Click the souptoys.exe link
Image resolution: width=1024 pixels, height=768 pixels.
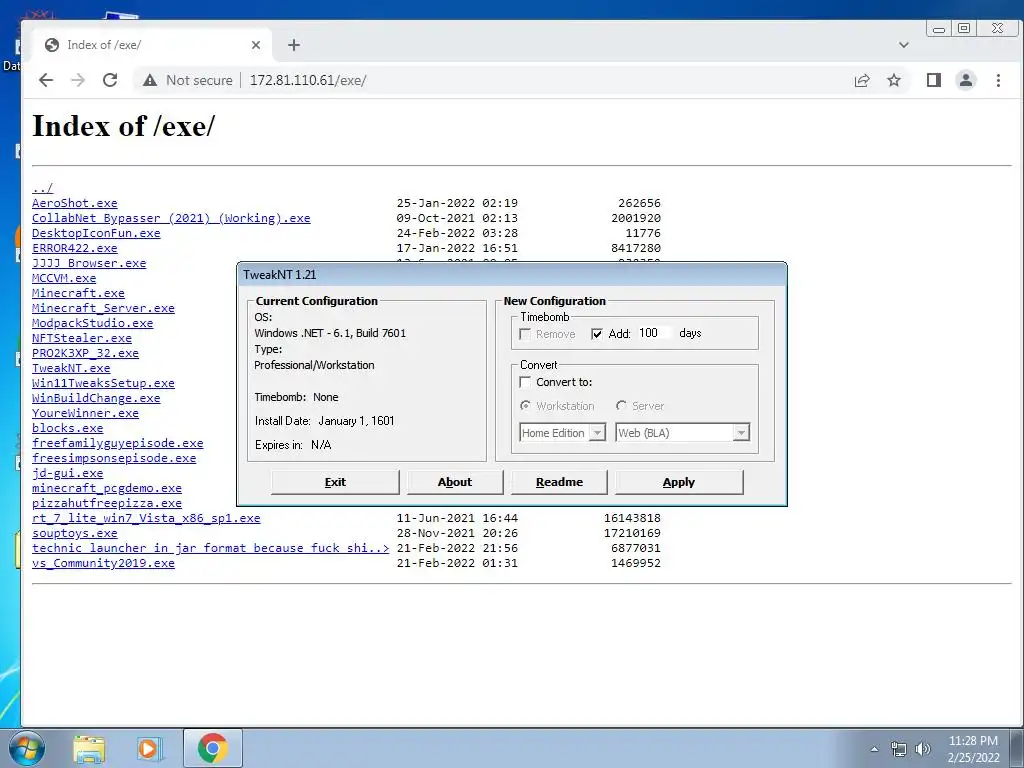tap(74, 534)
